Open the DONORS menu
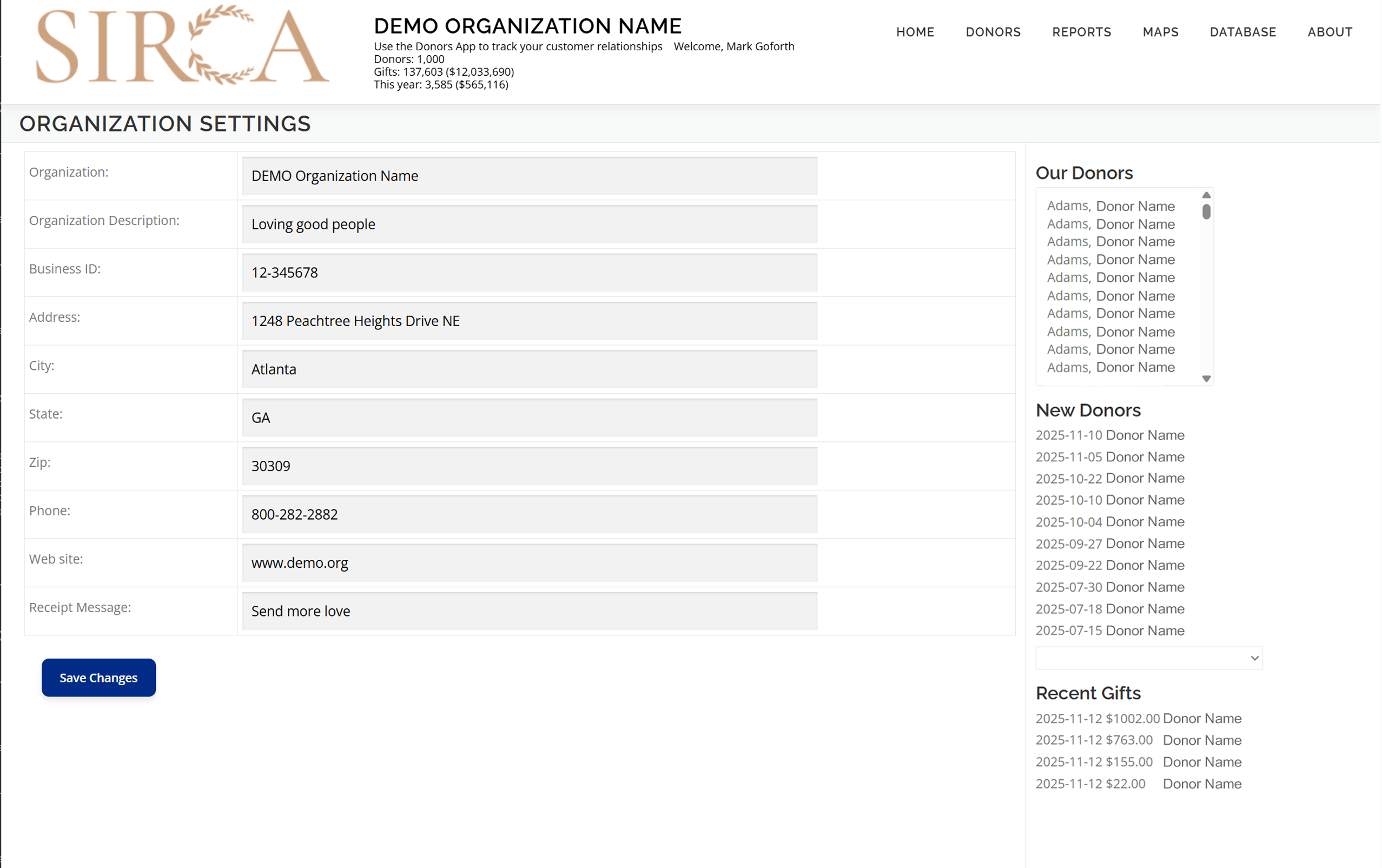 [x=993, y=32]
